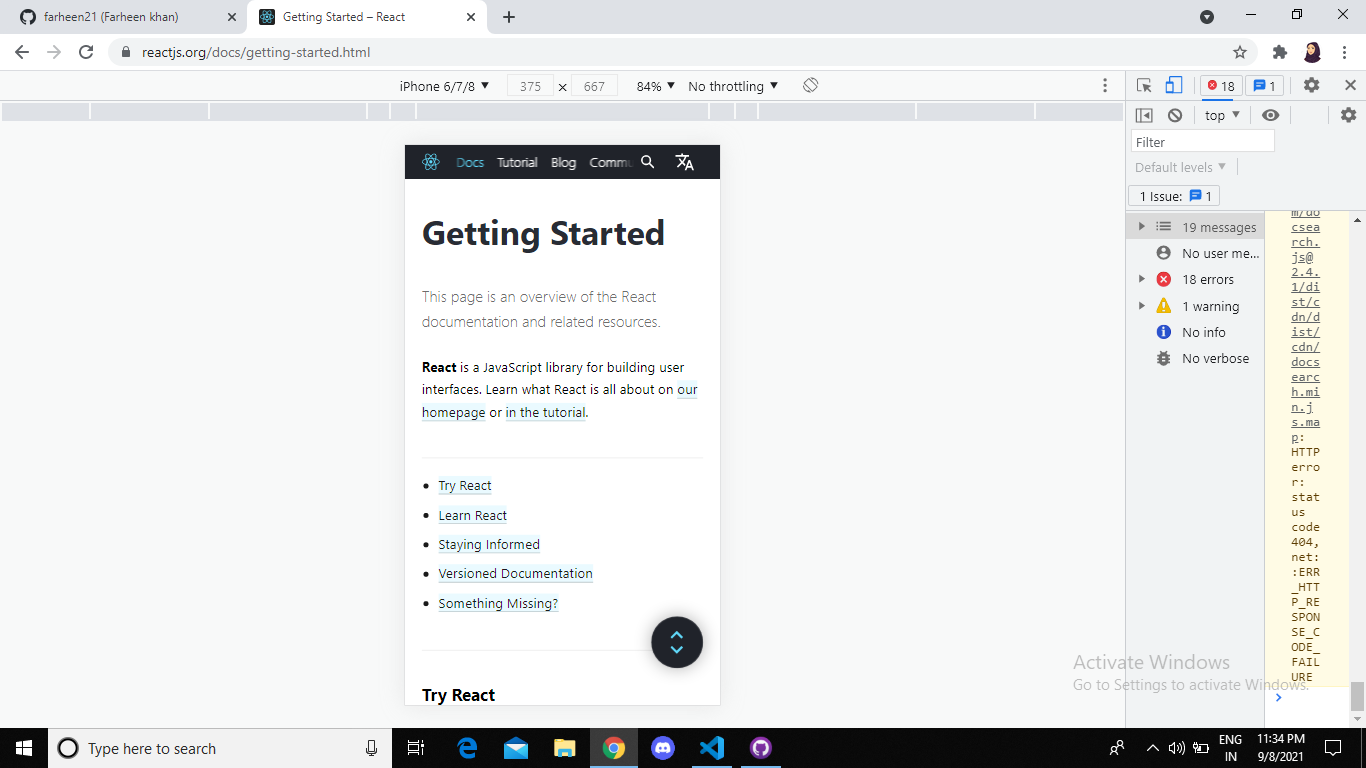Open Community in the React navbar
The height and width of the screenshot is (768, 1366).
tap(610, 162)
